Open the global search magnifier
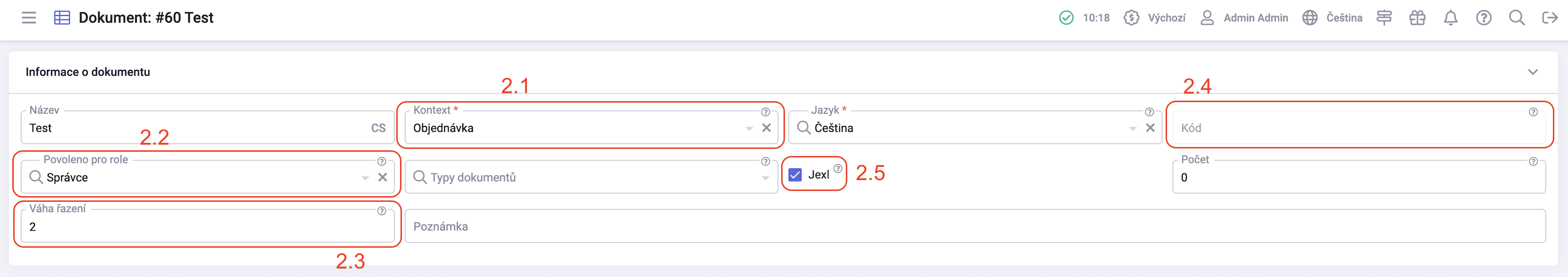Screen dimensions: 1568x277 [1516, 17]
